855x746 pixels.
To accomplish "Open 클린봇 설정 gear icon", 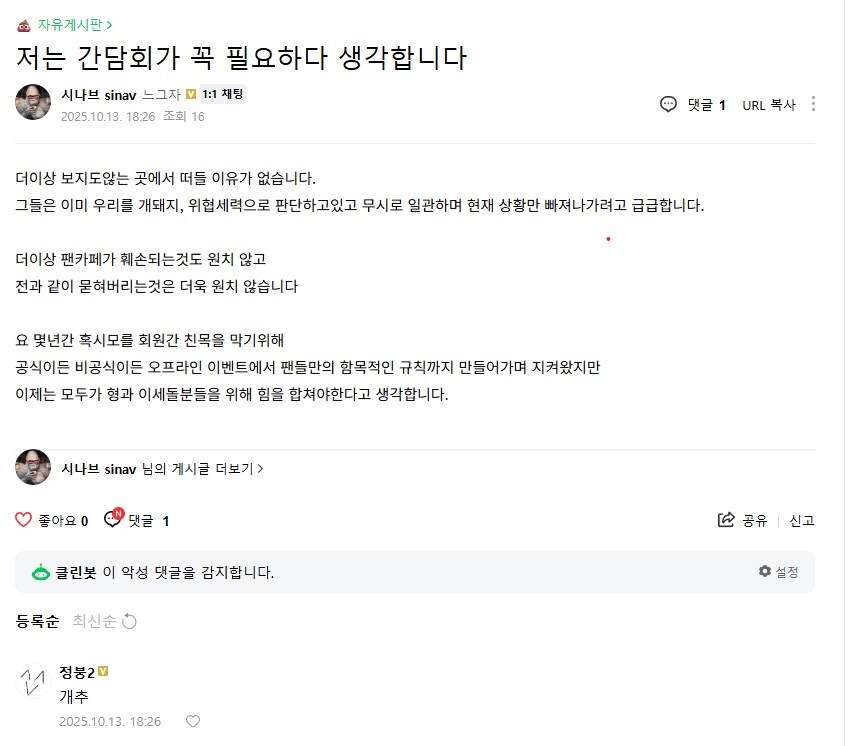I will click(x=765, y=572).
